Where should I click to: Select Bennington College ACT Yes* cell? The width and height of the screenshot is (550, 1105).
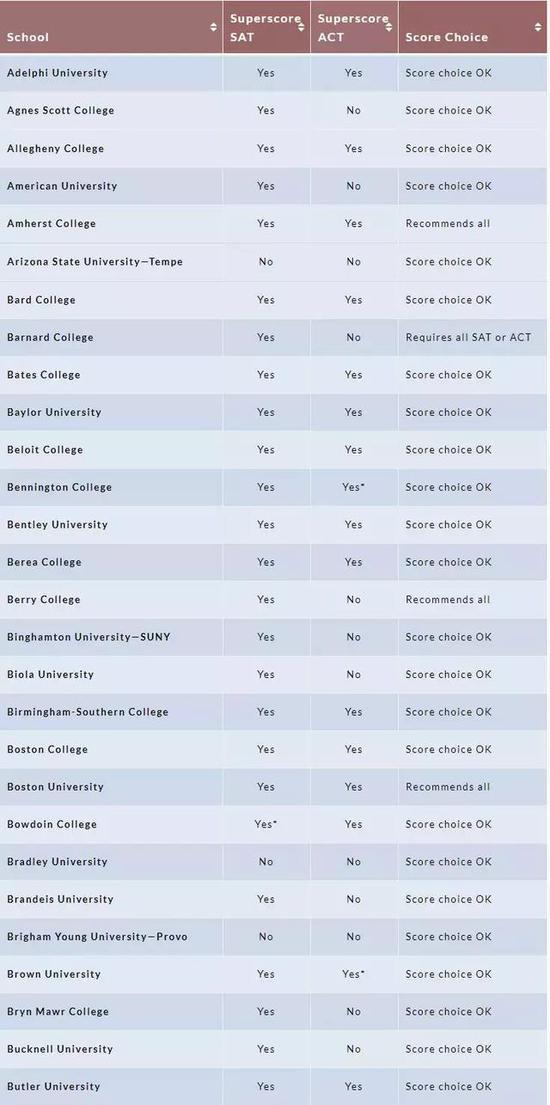tap(353, 487)
